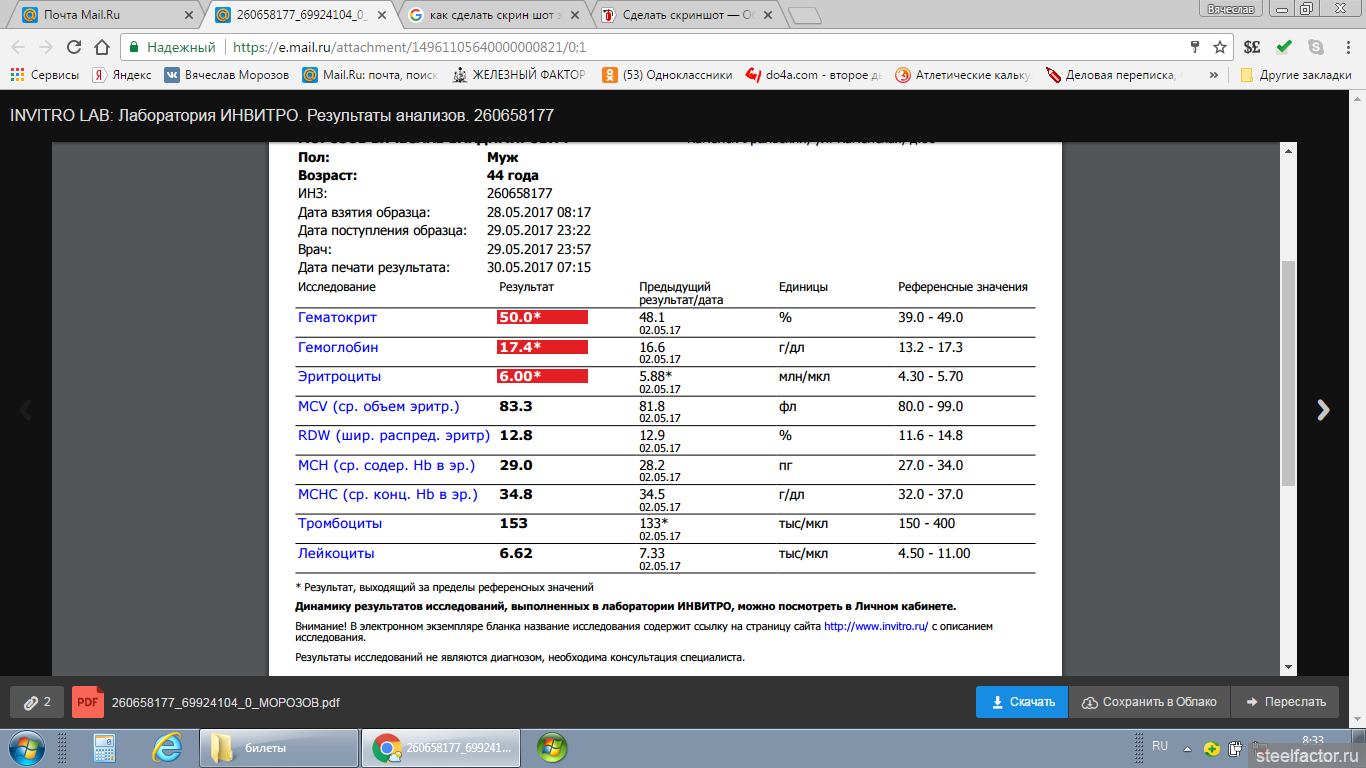Open the Сервисы apps shortcut
This screenshot has height=768, width=1366.
pos(45,75)
